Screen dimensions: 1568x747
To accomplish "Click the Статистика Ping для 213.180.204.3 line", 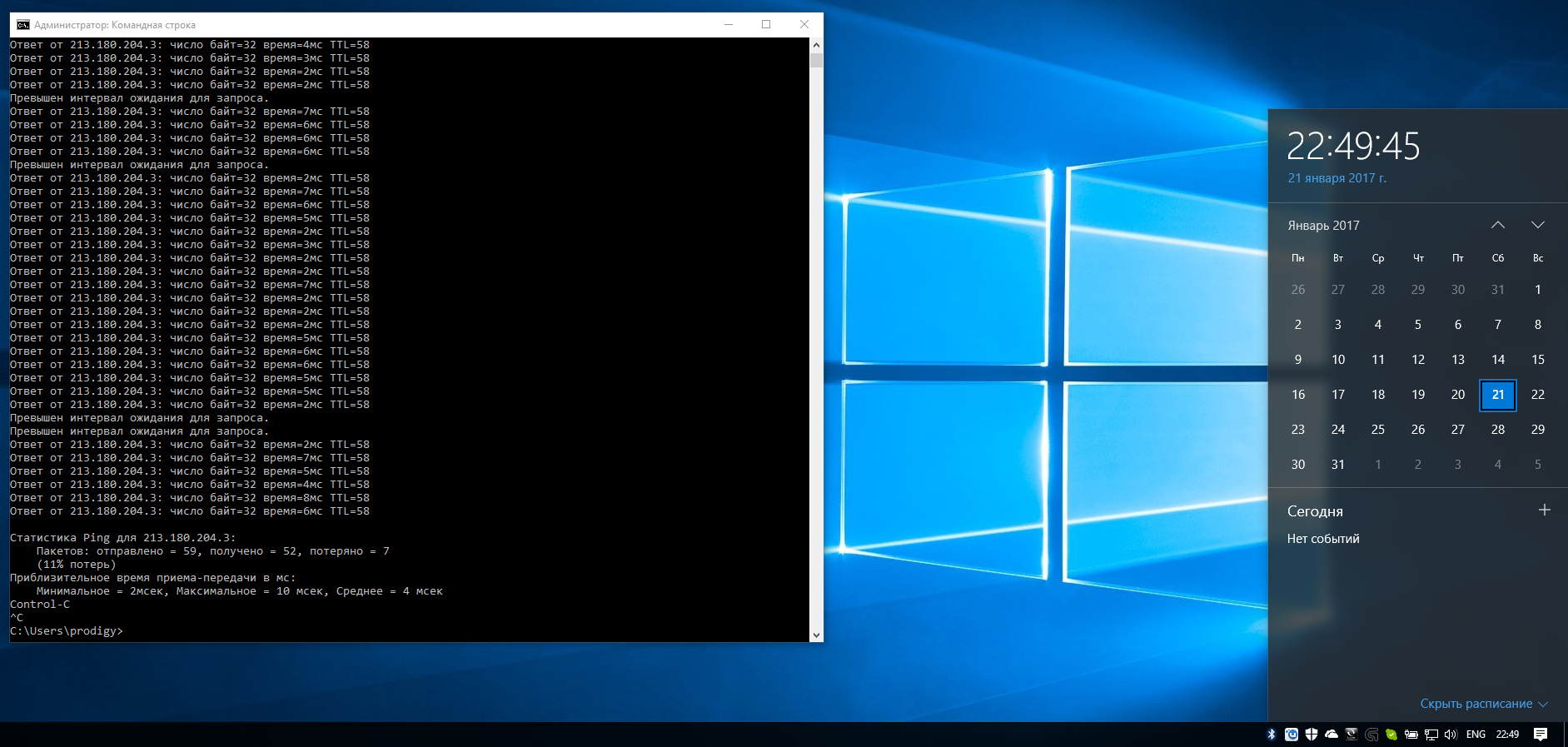I will pyautogui.click(x=123, y=538).
